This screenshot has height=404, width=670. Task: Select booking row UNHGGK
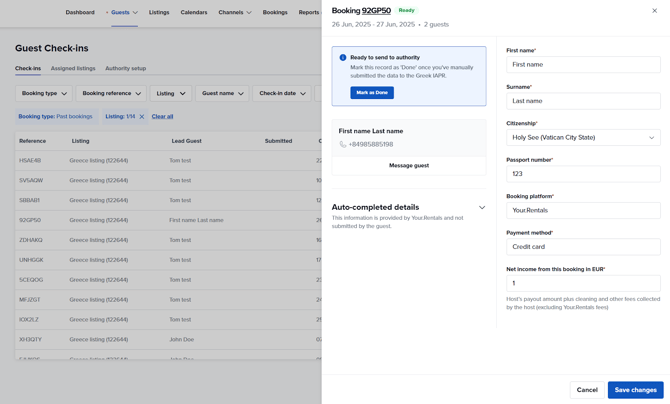[x=168, y=260]
